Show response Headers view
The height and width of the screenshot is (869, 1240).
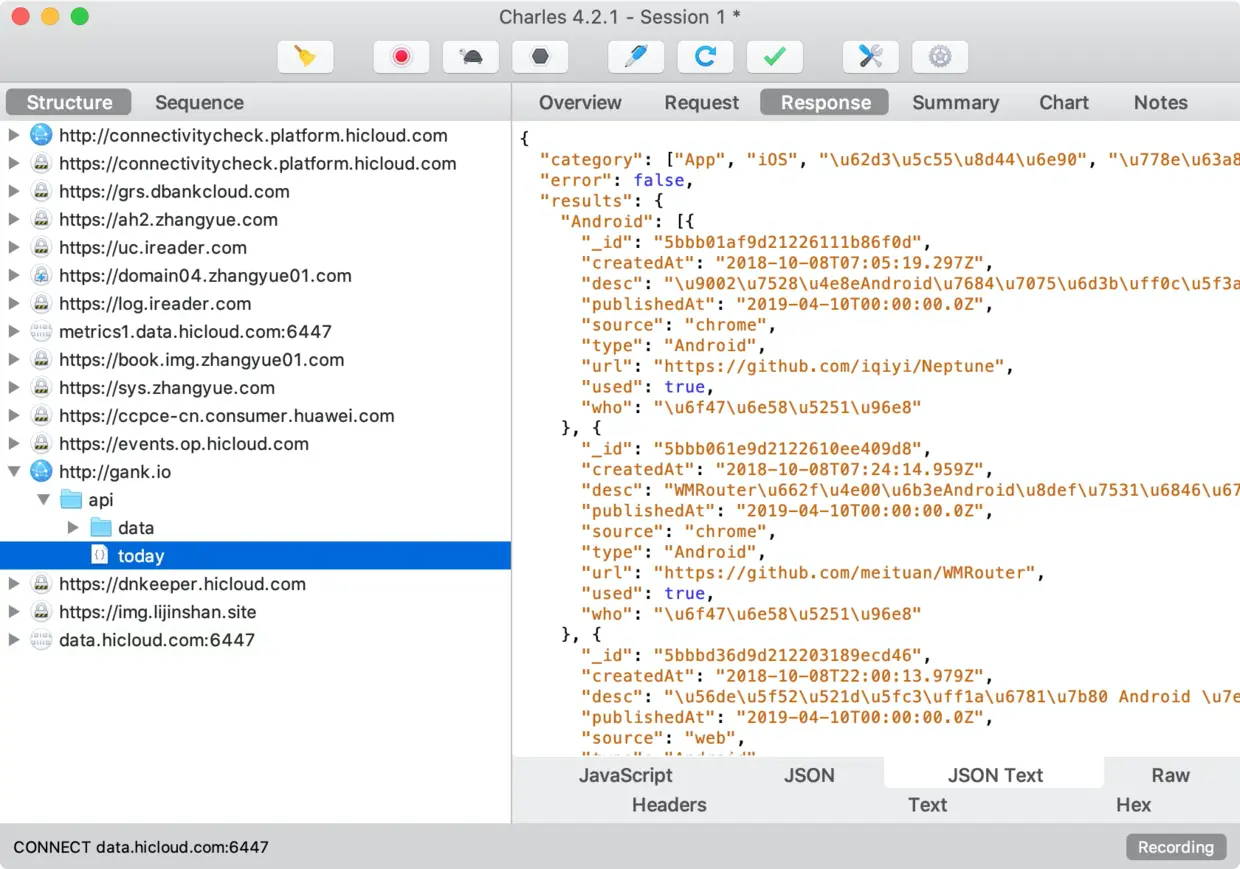click(x=669, y=805)
